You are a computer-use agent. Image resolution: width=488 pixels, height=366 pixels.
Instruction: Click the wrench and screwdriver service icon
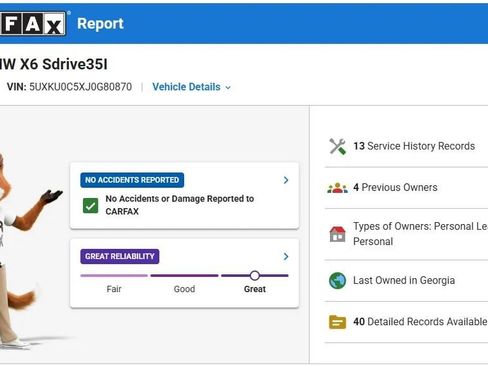tap(338, 147)
